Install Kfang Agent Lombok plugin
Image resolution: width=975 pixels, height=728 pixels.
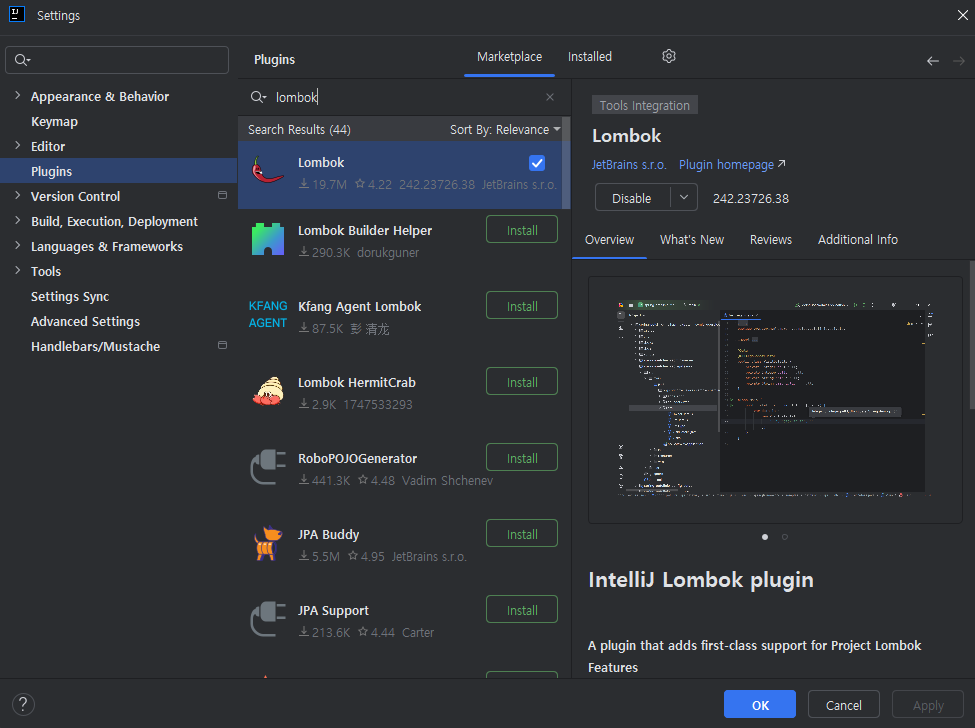[x=522, y=306]
